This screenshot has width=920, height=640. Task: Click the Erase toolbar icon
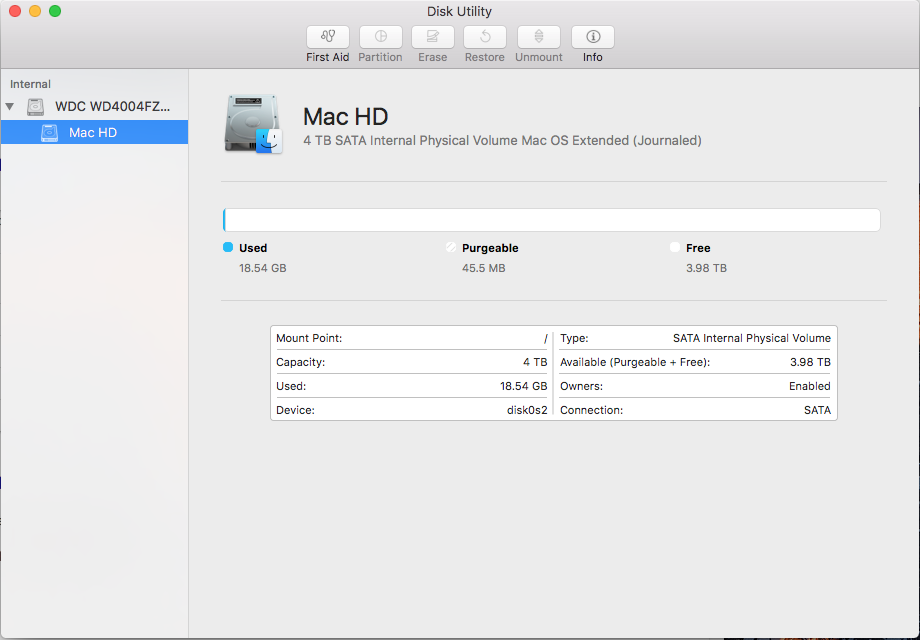432,37
